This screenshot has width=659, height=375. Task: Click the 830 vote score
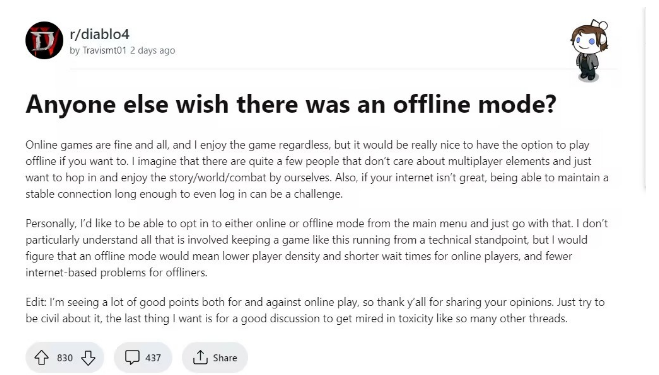coord(65,358)
